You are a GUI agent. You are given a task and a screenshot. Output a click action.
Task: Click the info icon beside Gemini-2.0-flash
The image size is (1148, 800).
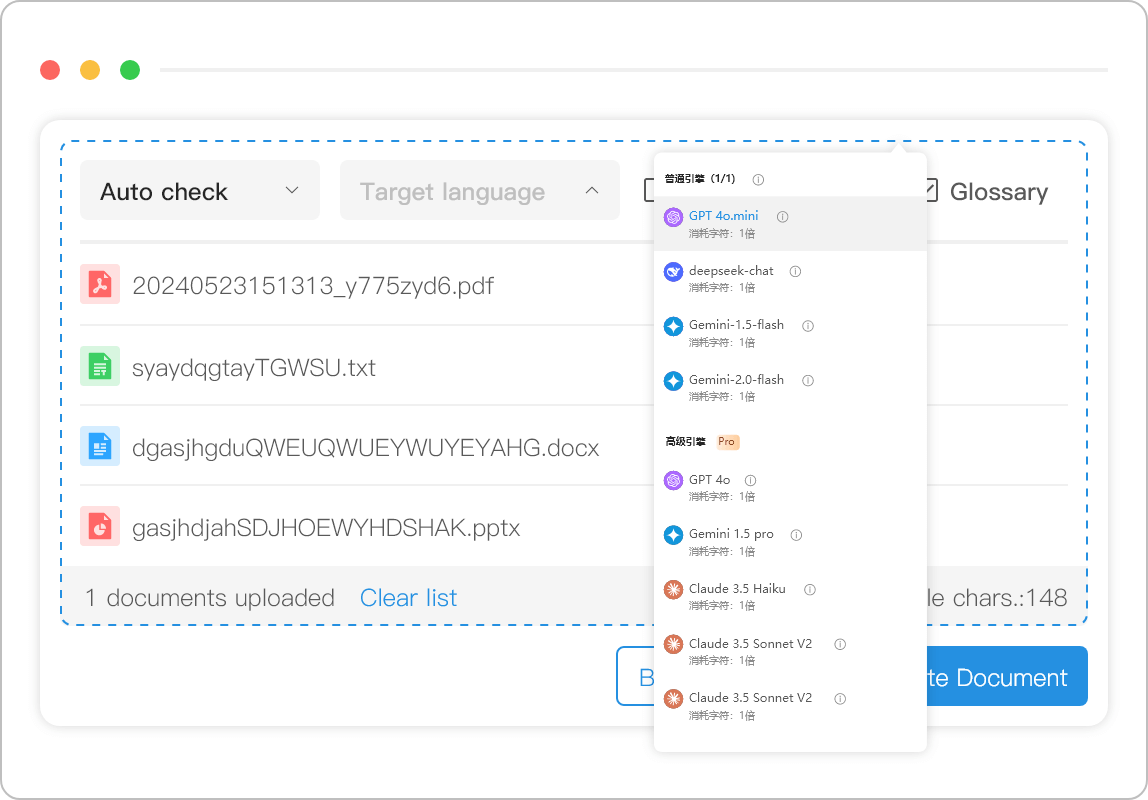point(808,381)
